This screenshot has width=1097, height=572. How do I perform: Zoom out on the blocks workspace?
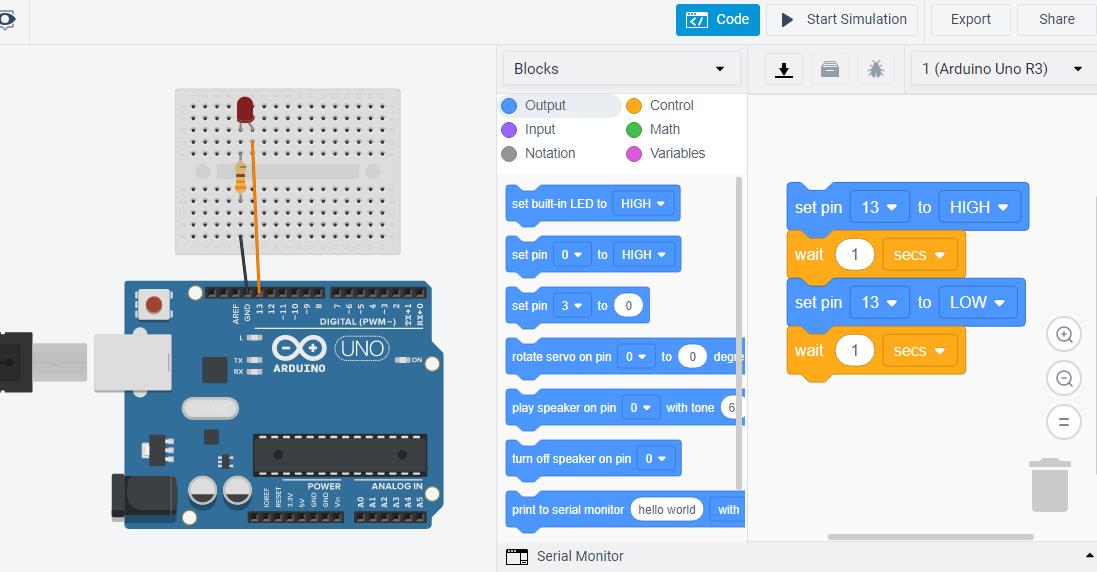(x=1064, y=379)
